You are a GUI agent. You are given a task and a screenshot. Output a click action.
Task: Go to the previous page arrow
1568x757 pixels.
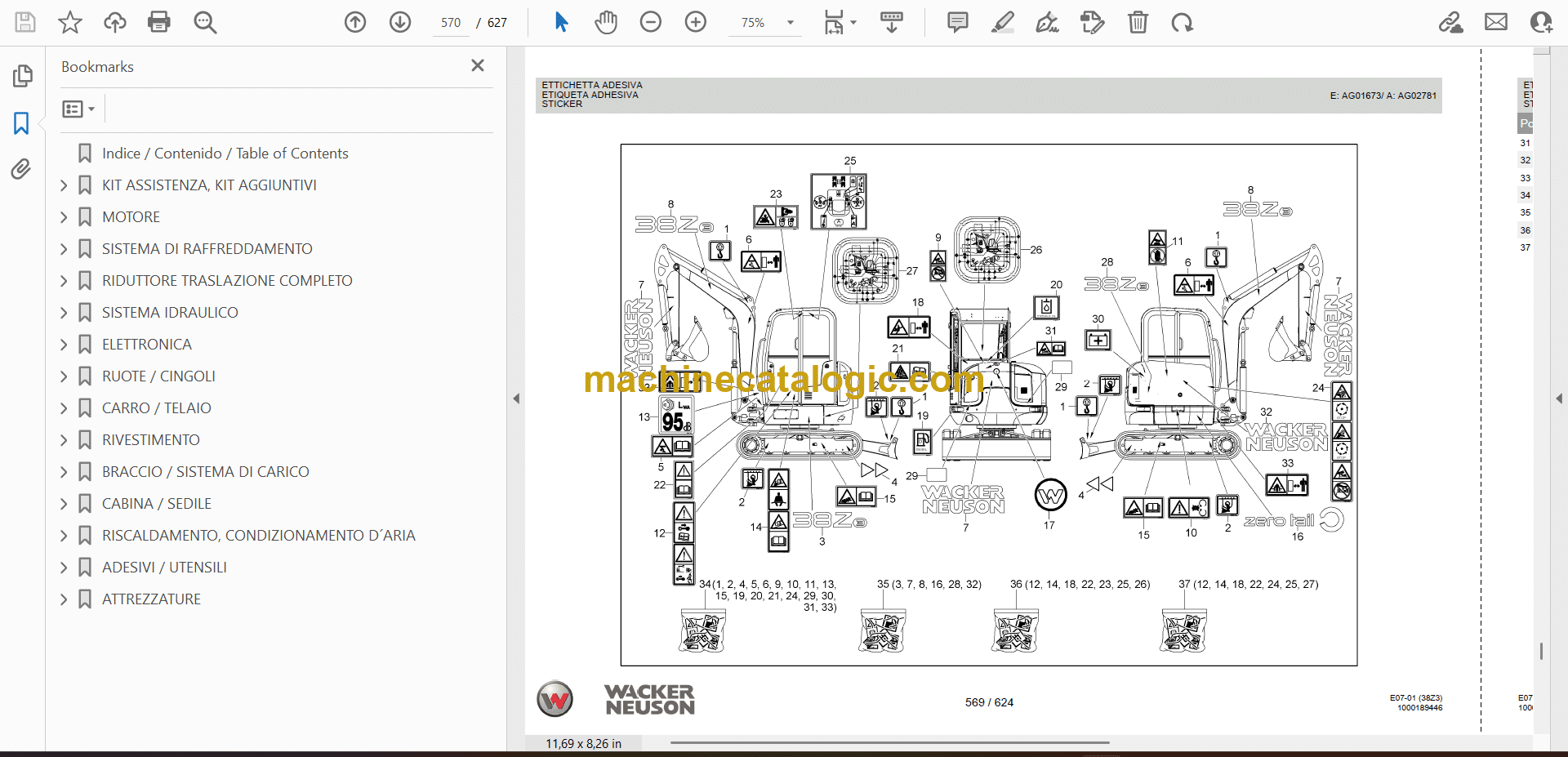coord(355,22)
